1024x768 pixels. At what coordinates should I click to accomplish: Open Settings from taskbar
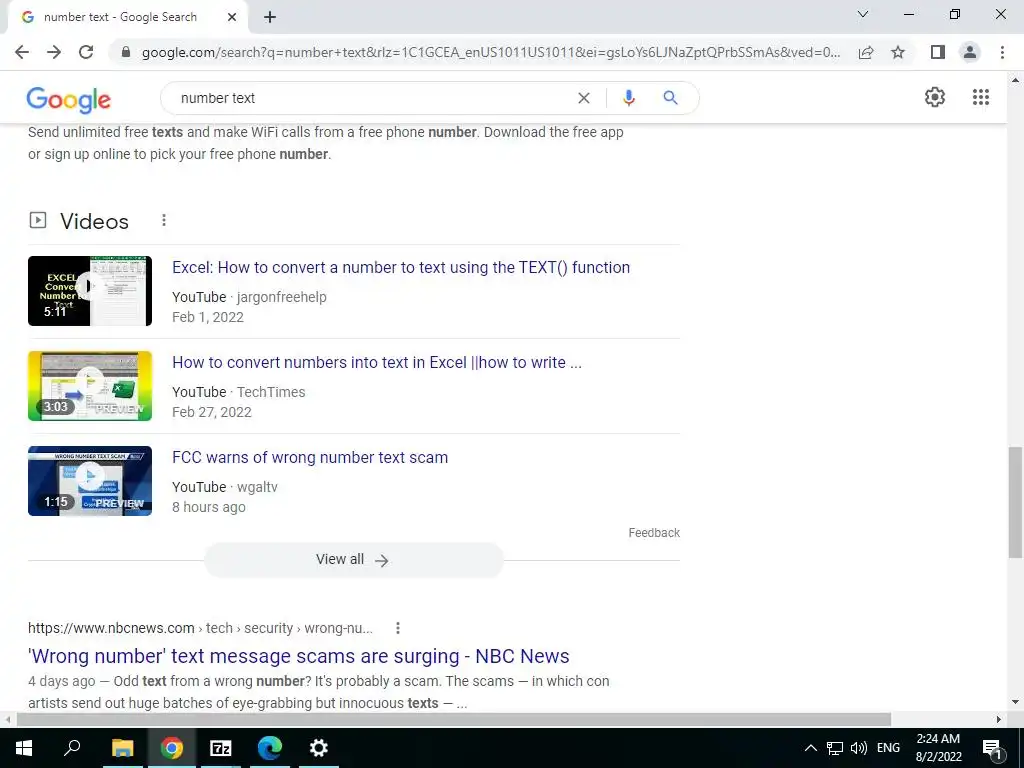point(319,748)
